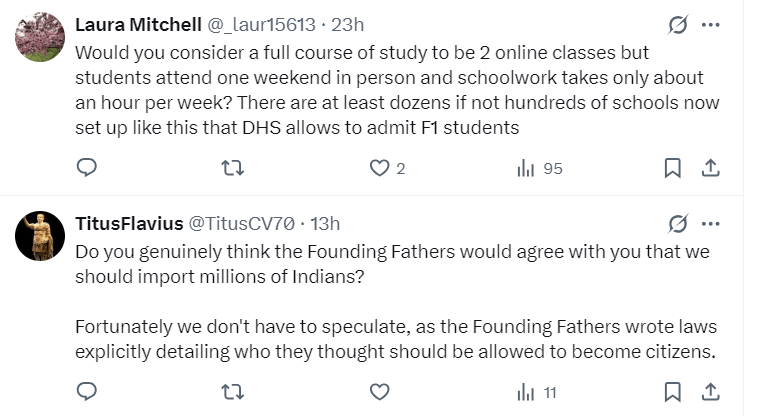Like TitusFlavius's post

pyautogui.click(x=380, y=391)
